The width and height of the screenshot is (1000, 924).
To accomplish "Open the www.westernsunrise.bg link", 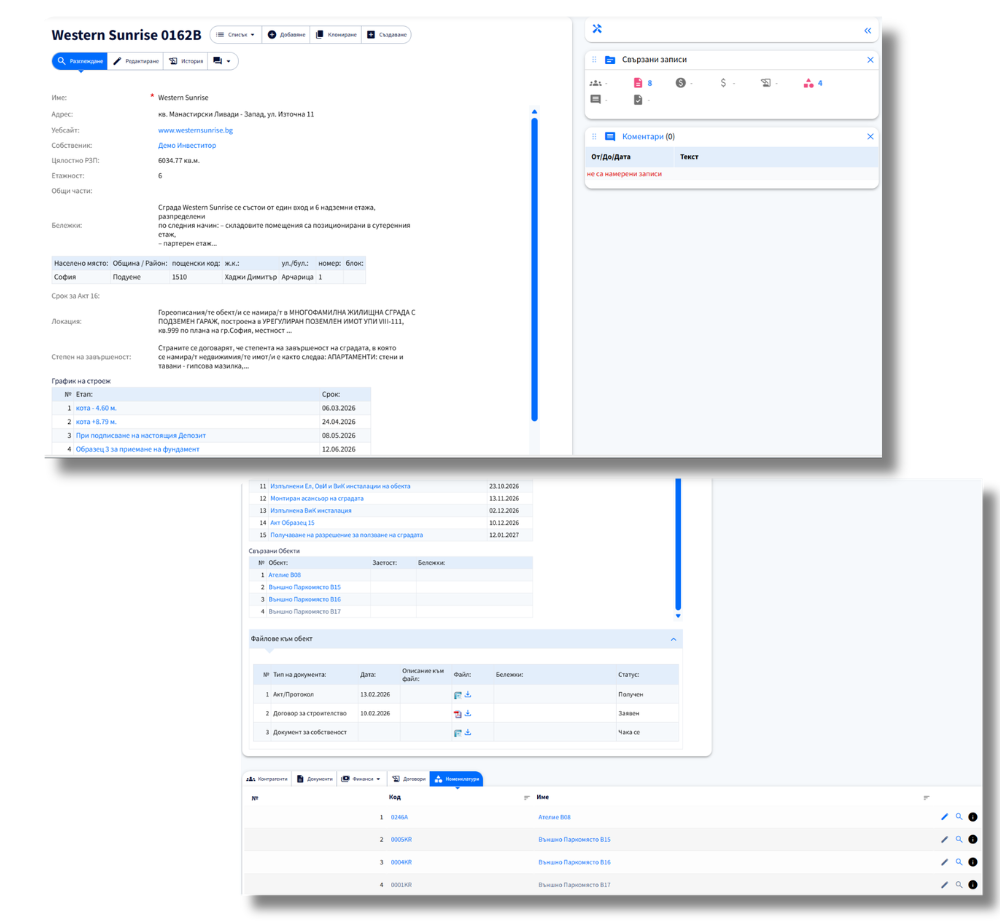I will [195, 130].
